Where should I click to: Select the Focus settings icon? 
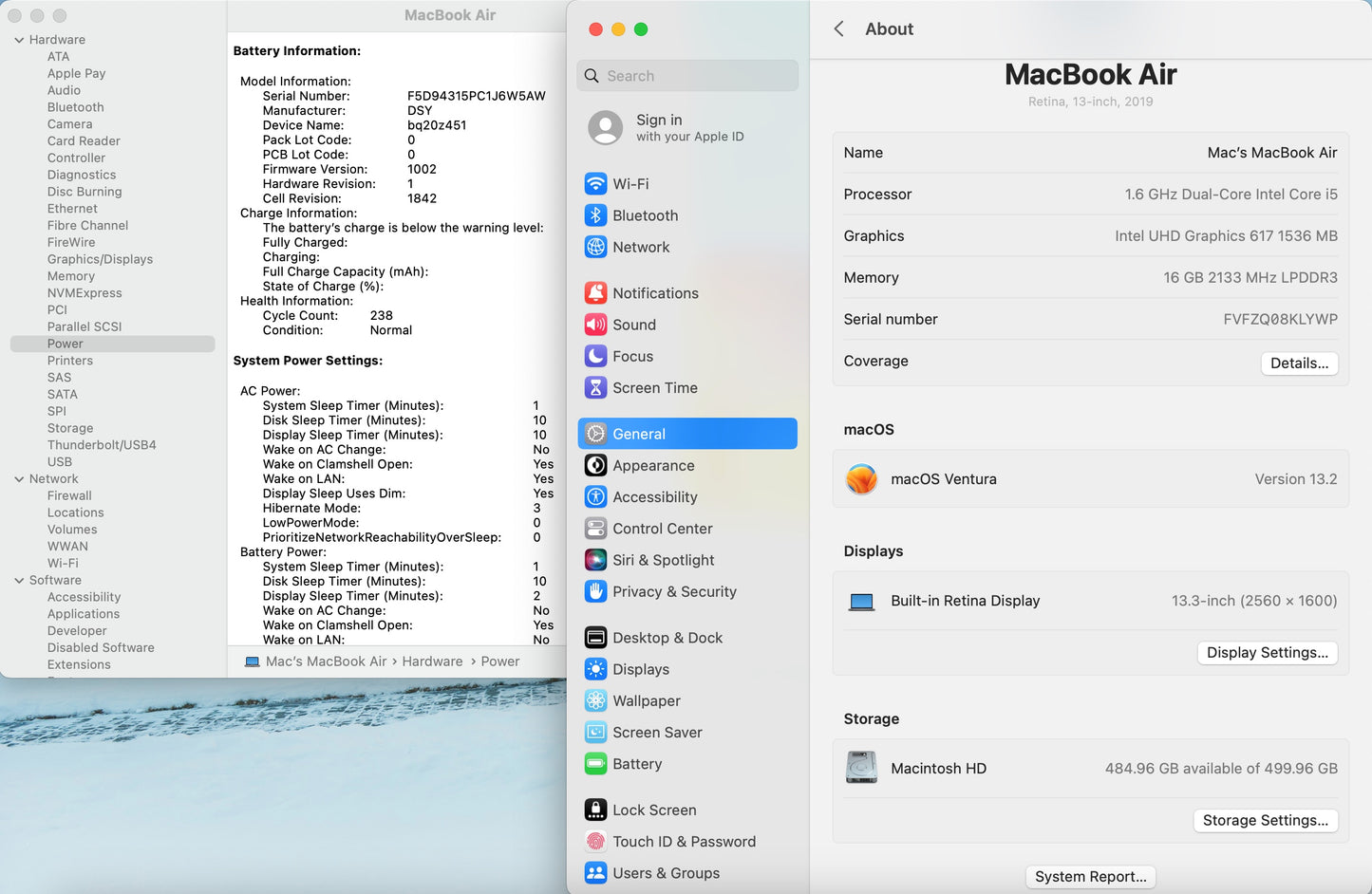click(x=595, y=356)
